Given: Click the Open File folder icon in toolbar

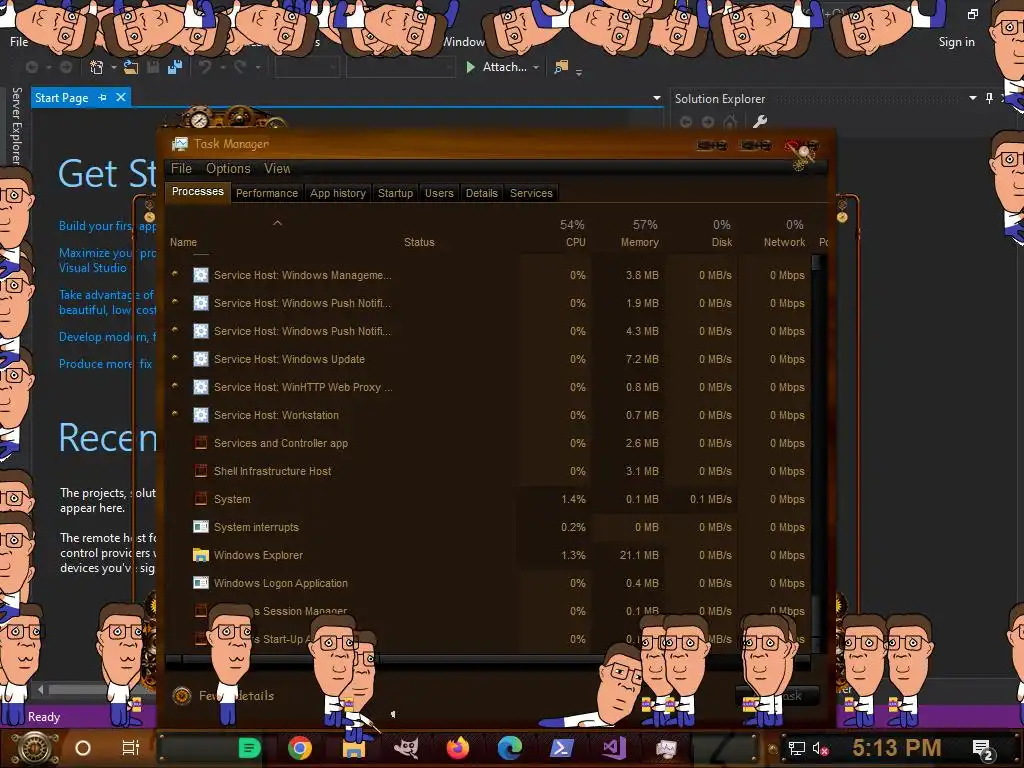Looking at the screenshot, I should click(x=131, y=67).
